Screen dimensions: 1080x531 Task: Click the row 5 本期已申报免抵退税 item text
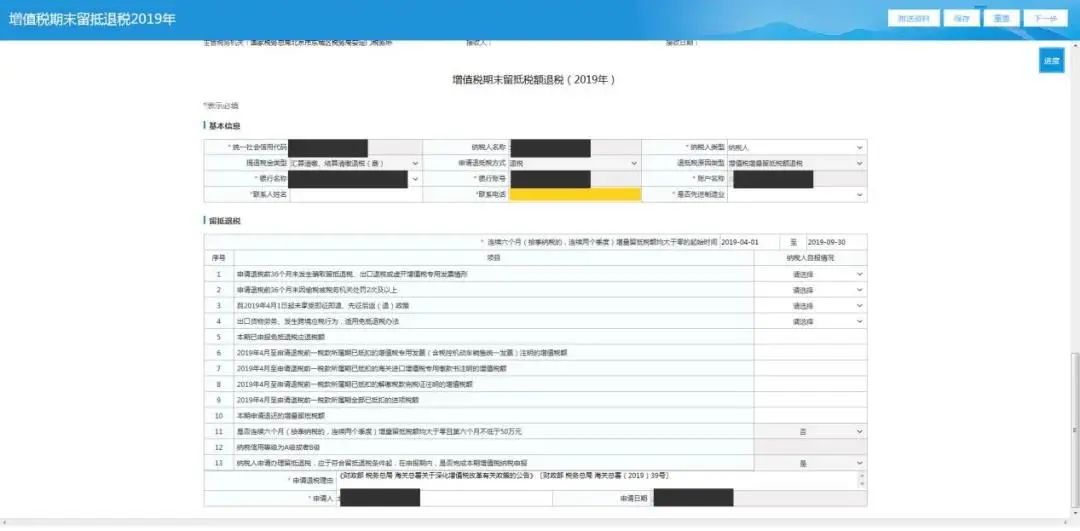[281, 337]
